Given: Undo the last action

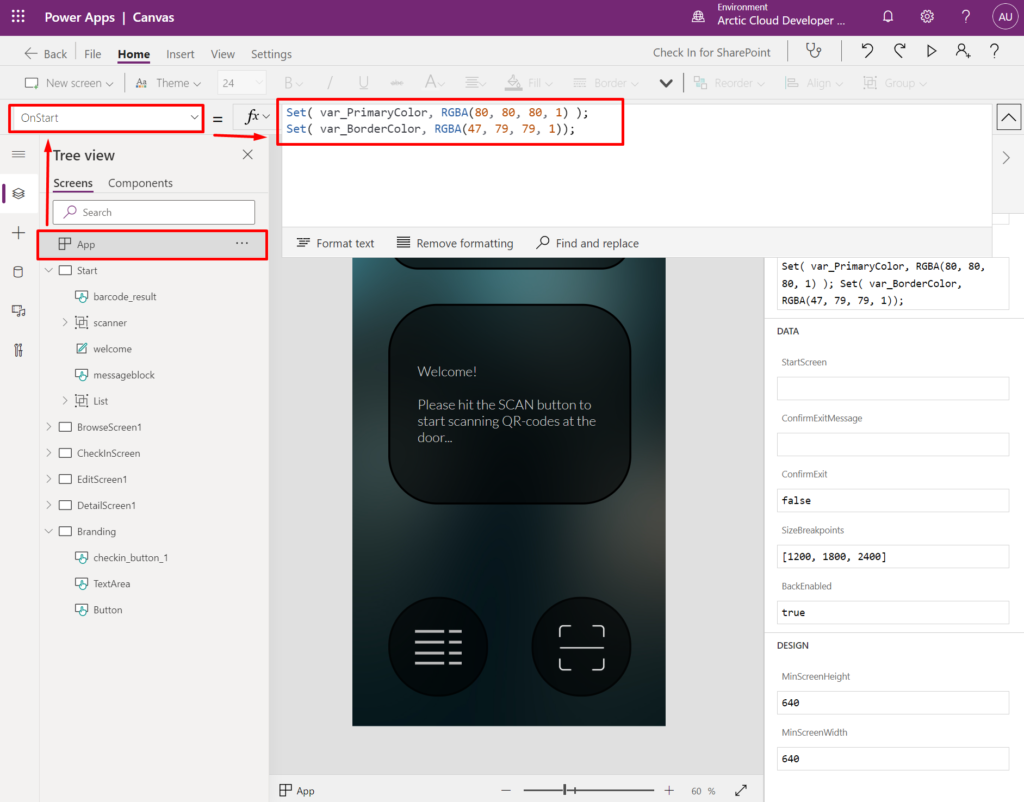Looking at the screenshot, I should tap(867, 51).
